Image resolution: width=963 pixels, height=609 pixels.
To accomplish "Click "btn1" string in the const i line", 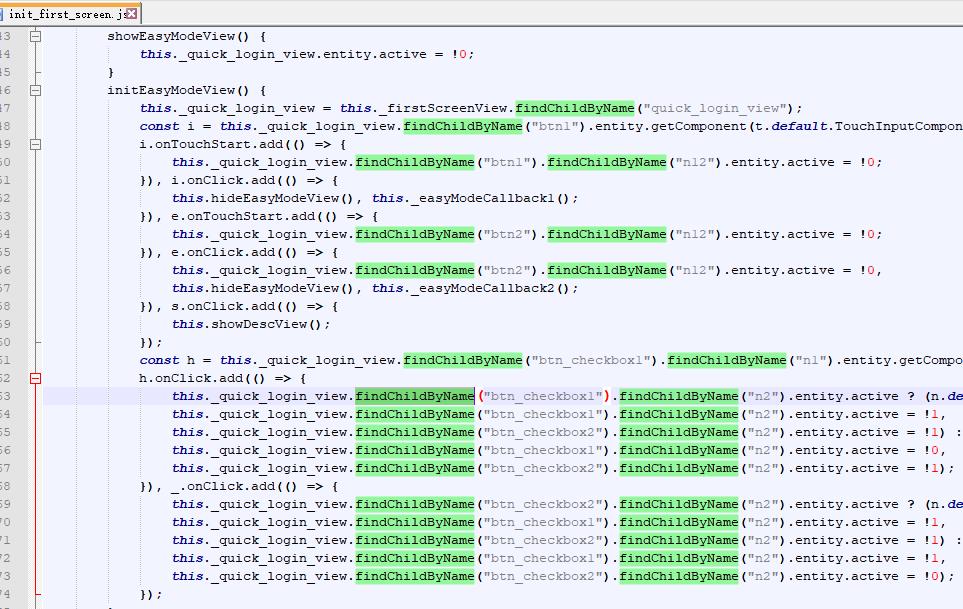I will tap(555, 126).
